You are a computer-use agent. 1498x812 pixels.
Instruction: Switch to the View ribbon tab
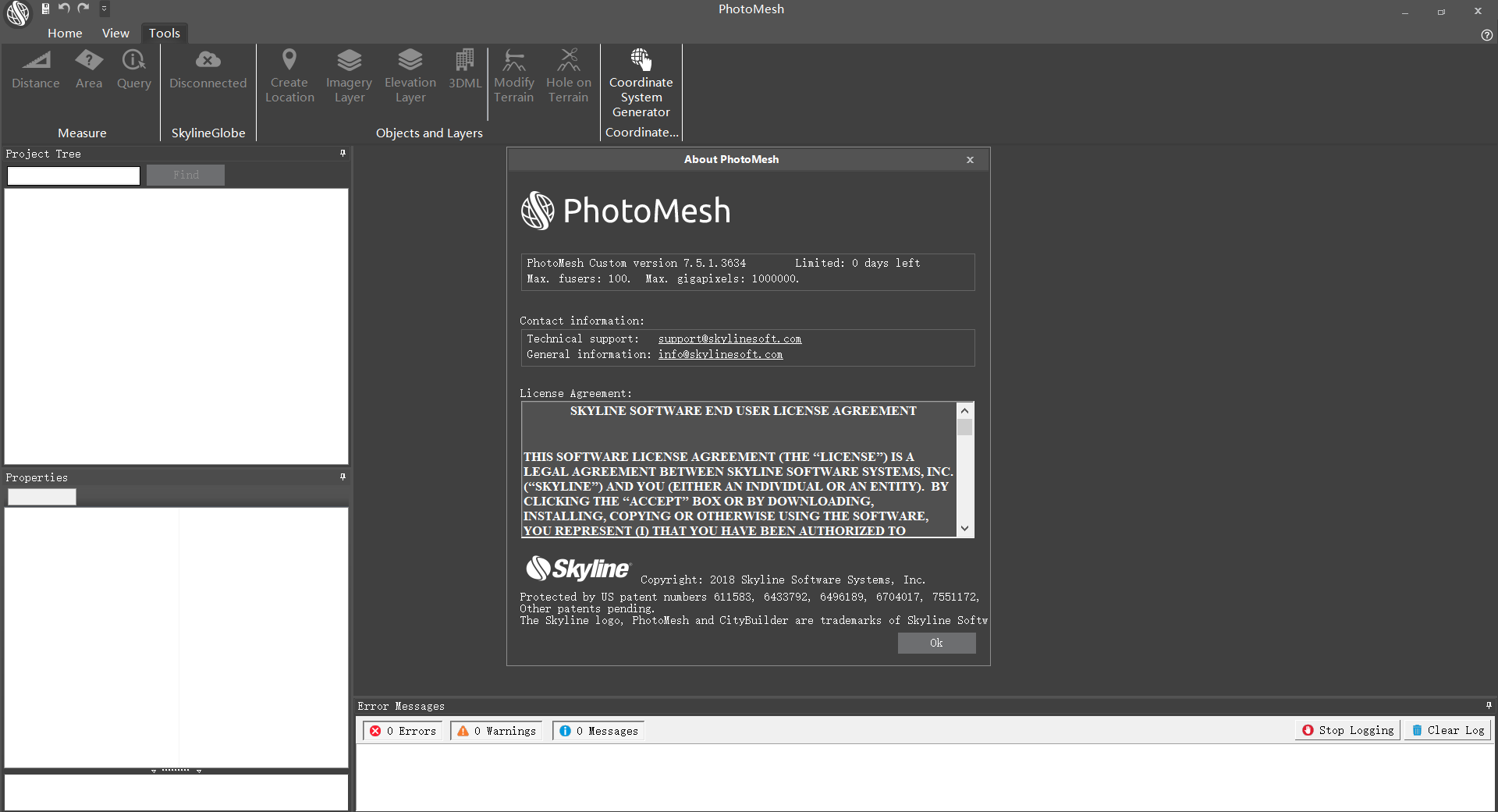(x=115, y=33)
